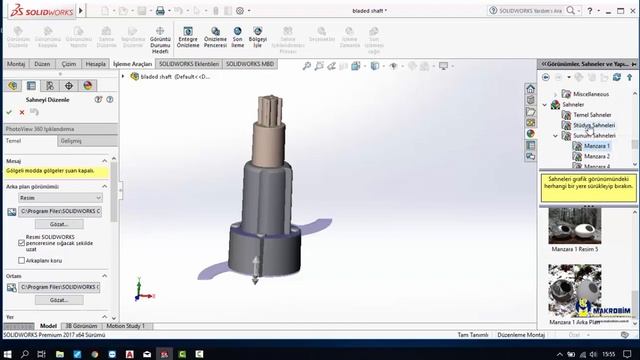Open the 3B Görünüm bottom tab
640x360 pixels.
(x=81, y=326)
